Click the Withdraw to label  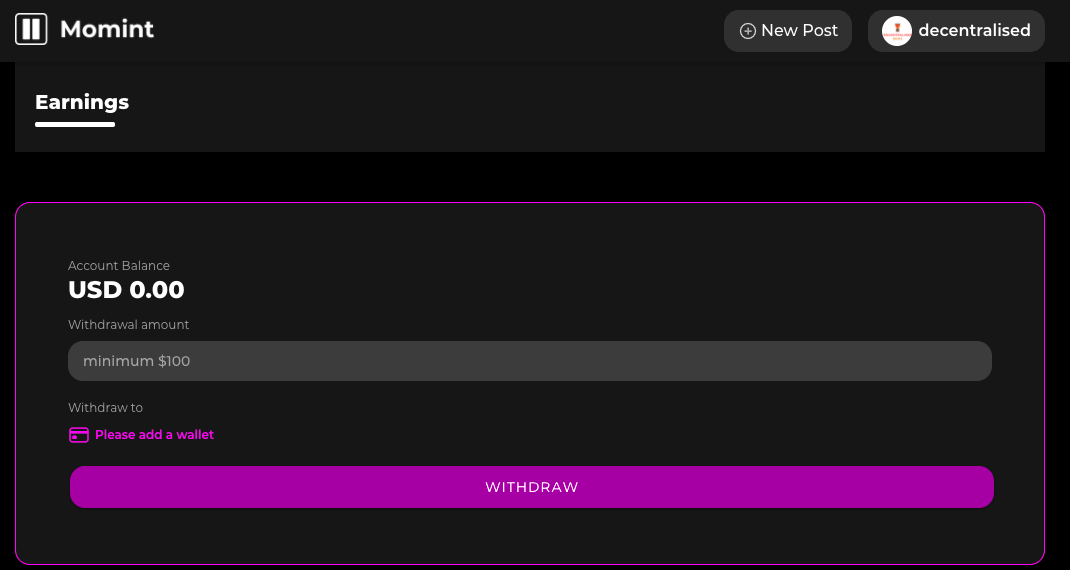click(x=105, y=408)
